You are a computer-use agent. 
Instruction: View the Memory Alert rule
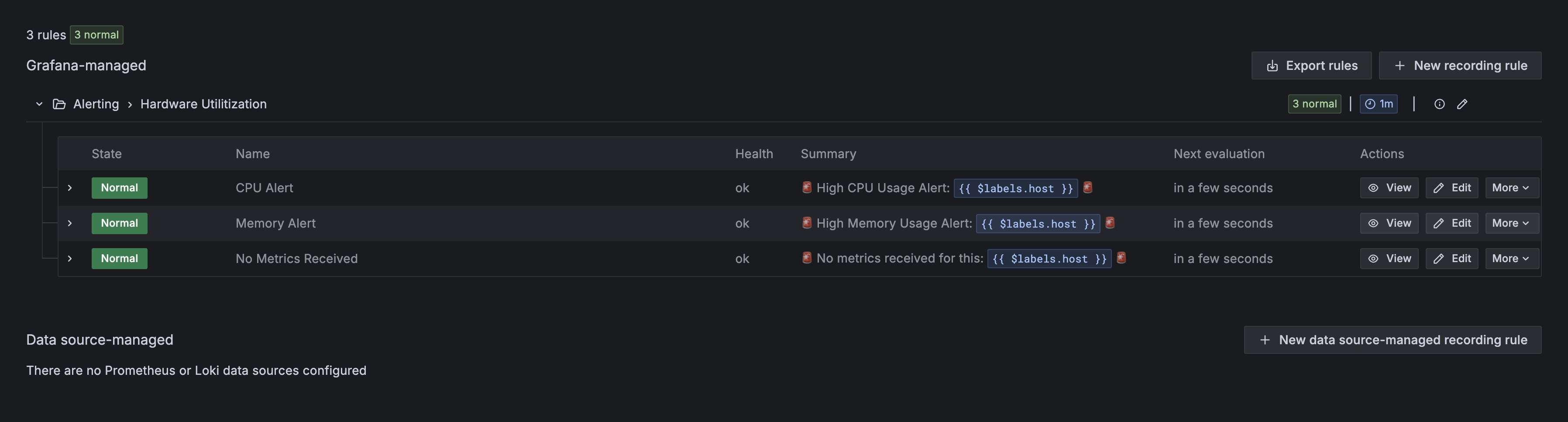[1389, 223]
